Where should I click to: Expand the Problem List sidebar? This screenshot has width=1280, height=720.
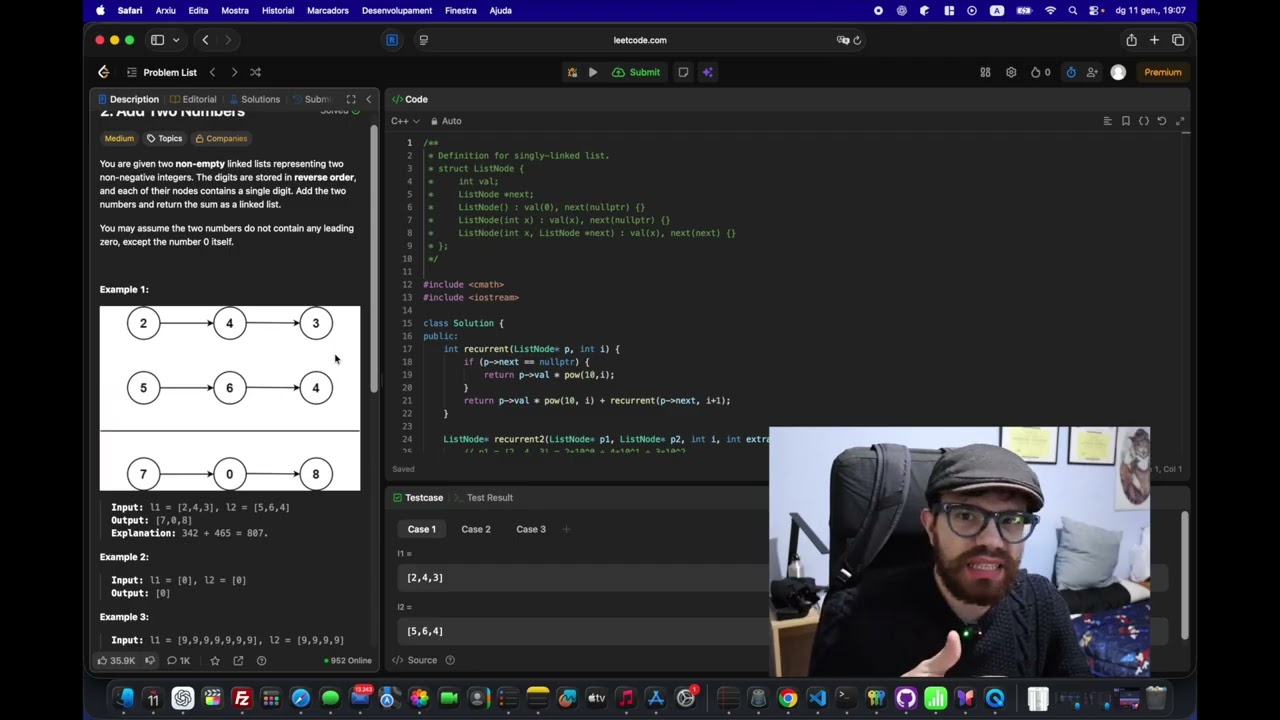pos(161,72)
